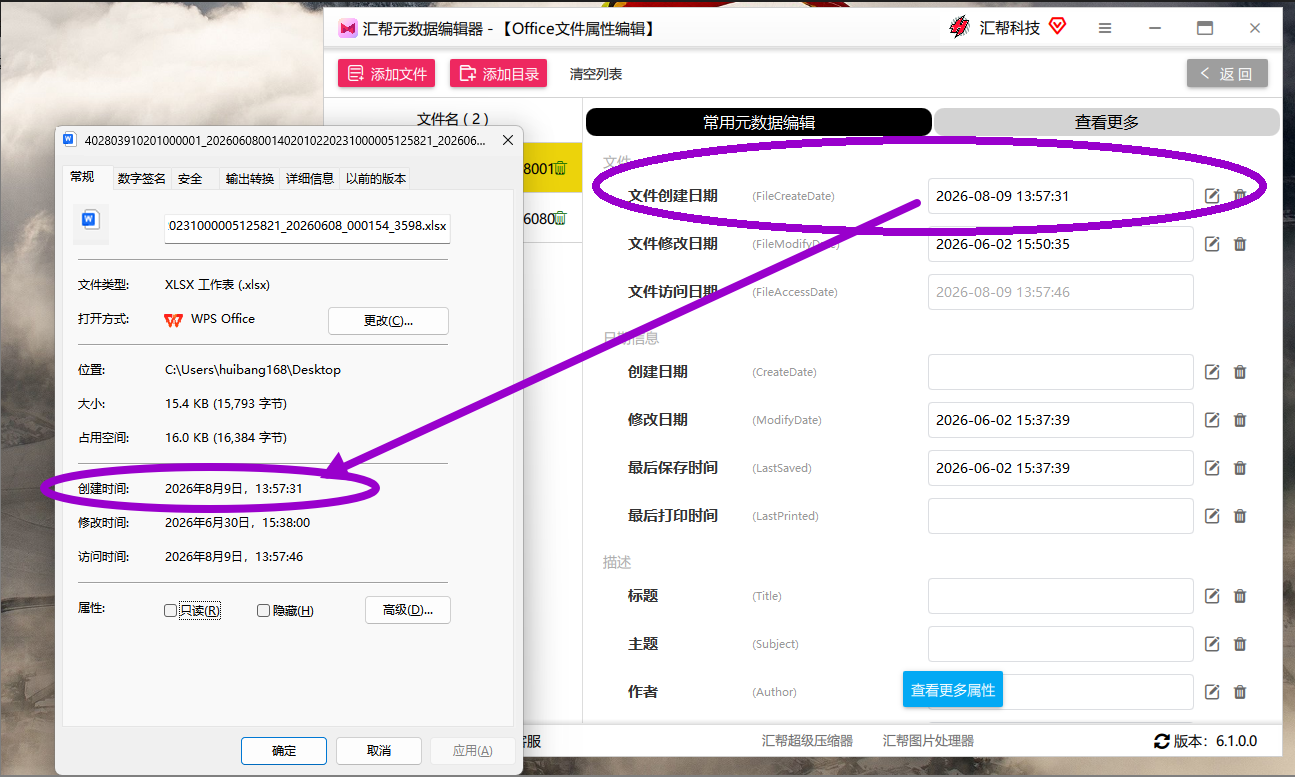Click 更改(C)... to change the opening program

tap(388, 321)
